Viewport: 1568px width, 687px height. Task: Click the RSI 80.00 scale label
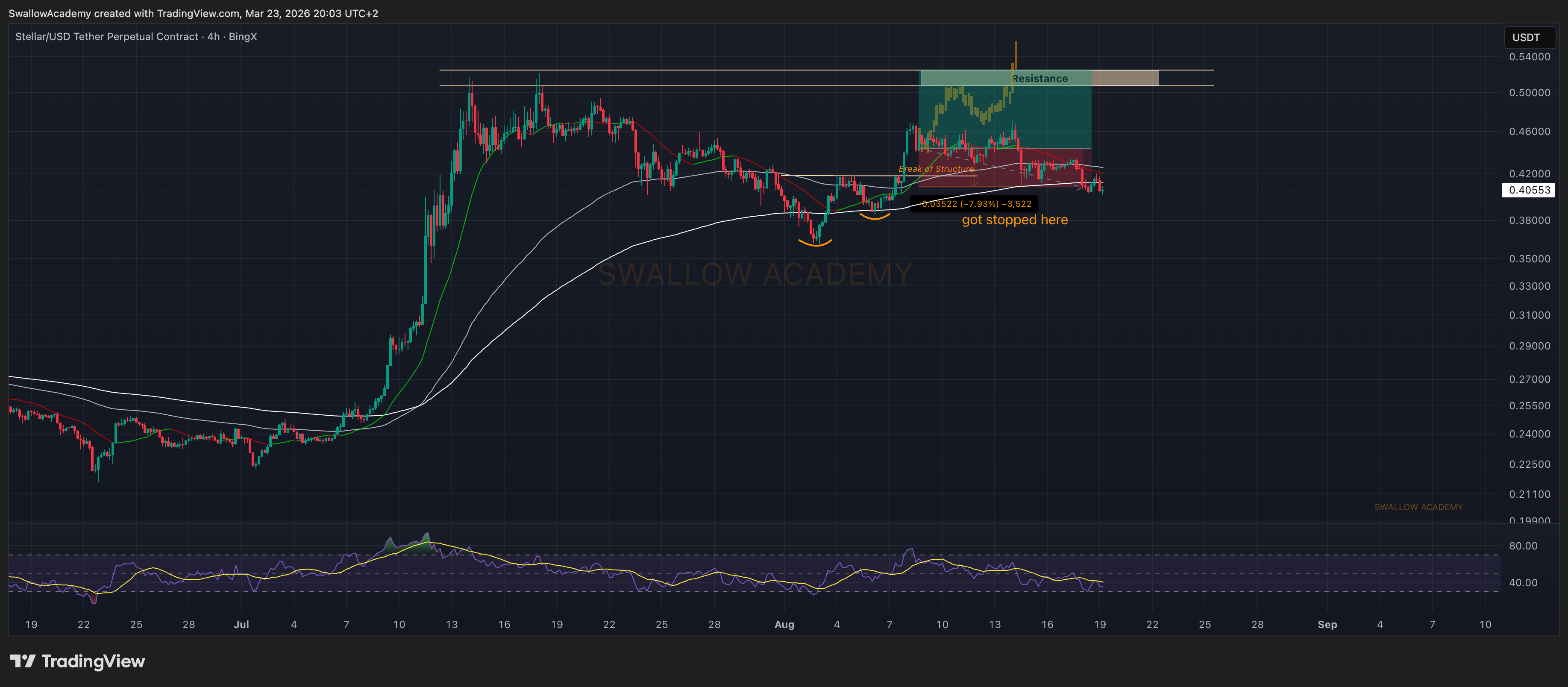tap(1523, 546)
